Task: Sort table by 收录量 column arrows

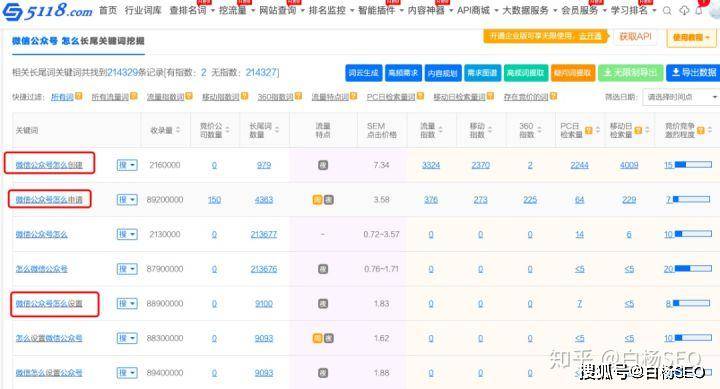Action: (x=178, y=130)
